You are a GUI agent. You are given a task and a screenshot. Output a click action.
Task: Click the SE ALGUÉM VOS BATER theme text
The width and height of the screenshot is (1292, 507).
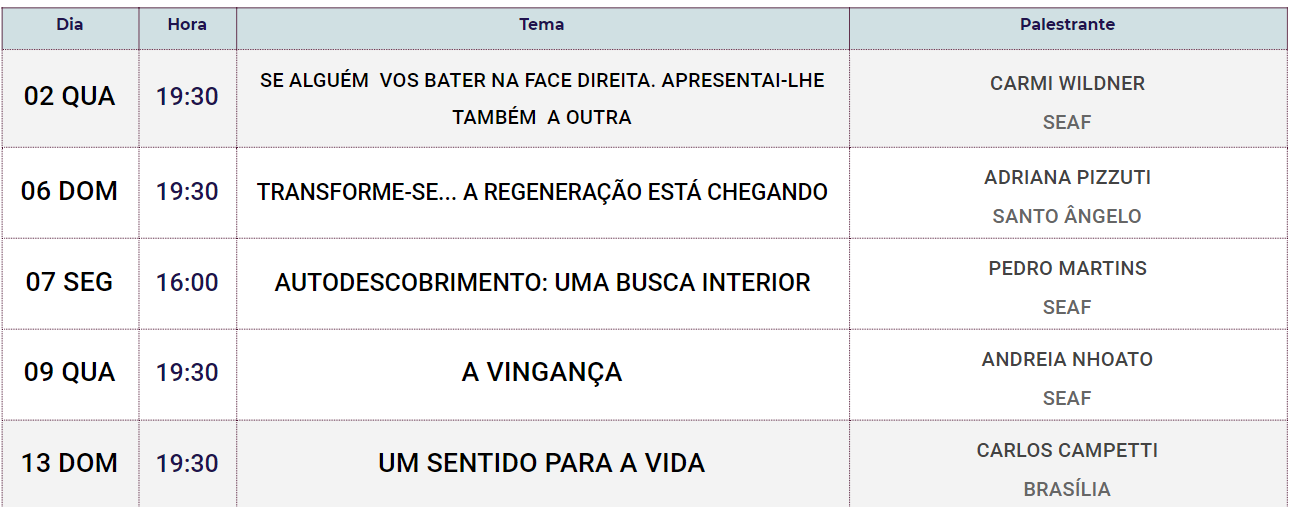[x=542, y=98]
